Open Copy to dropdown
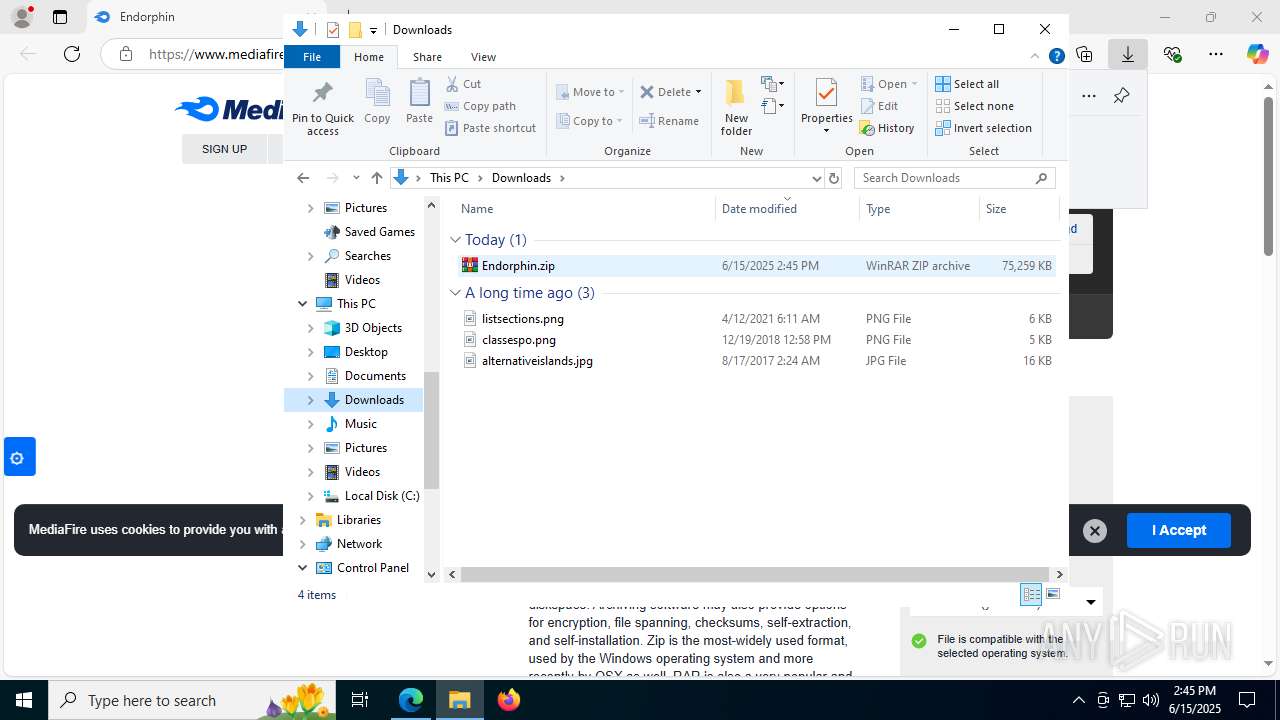The height and width of the screenshot is (720, 1280). (590, 121)
